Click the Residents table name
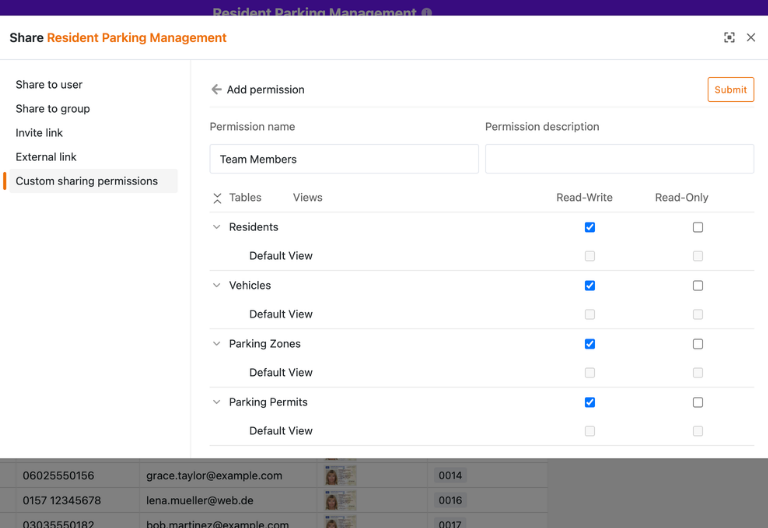This screenshot has height=528, width=768. 254,227
